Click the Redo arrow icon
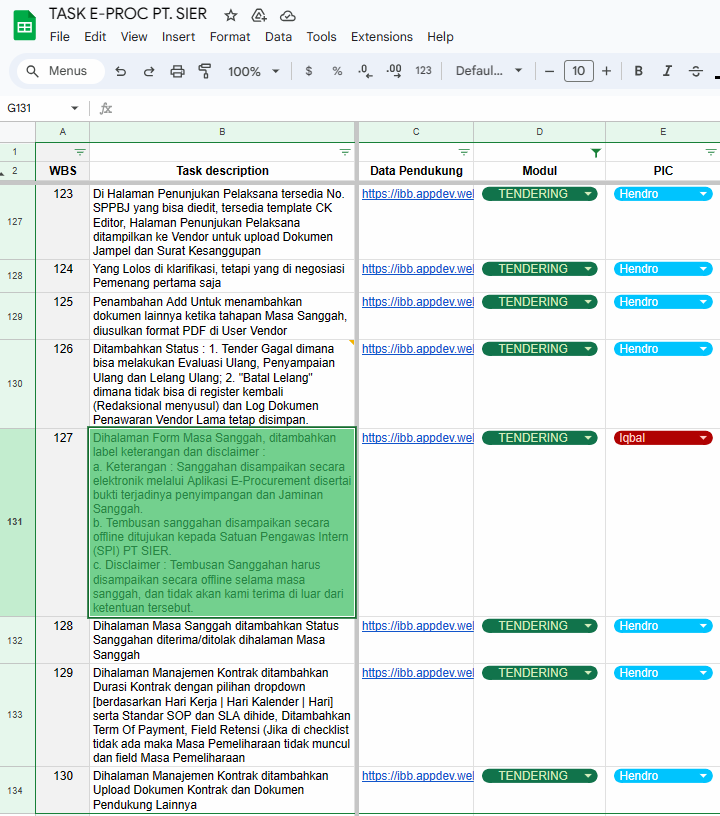This screenshot has height=816, width=720. 149,71
